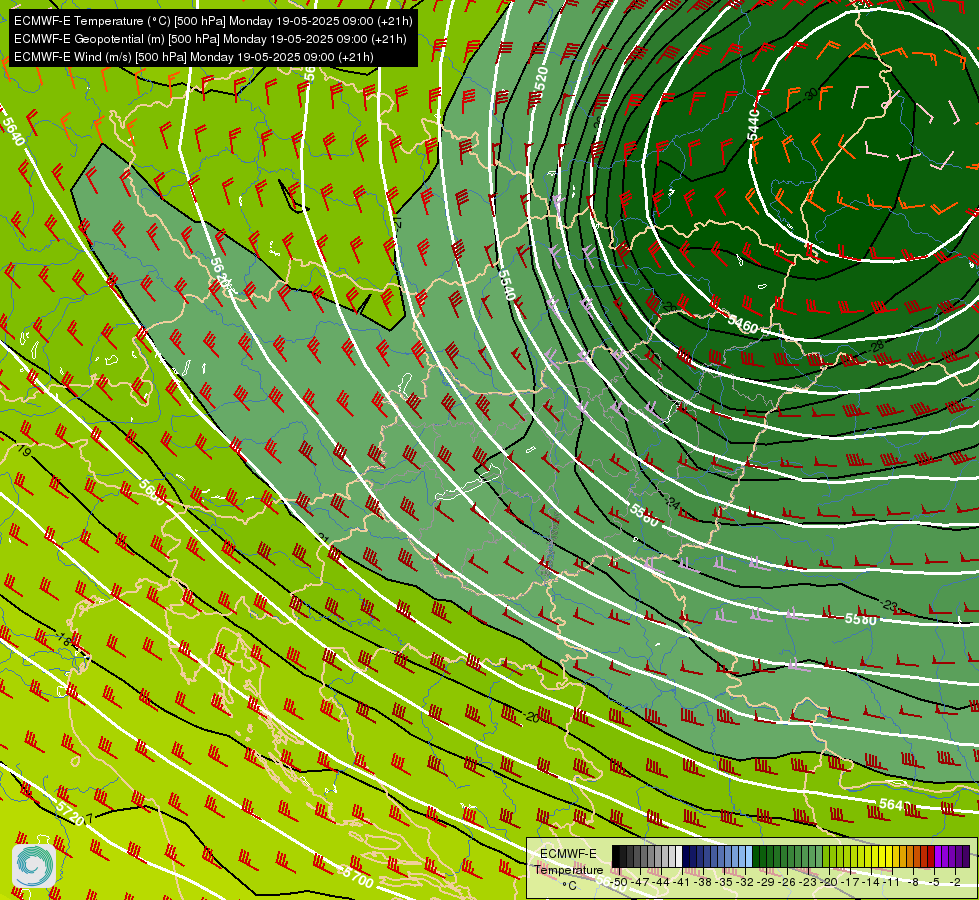Image resolution: width=979 pixels, height=900 pixels.
Task: Click the black -50 legend color swatch
Action: [x=616, y=856]
